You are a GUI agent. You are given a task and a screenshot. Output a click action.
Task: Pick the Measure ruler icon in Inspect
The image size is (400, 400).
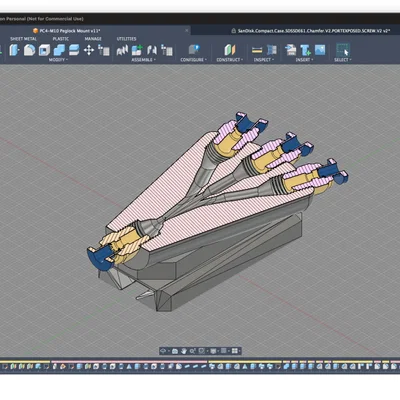pyautogui.click(x=257, y=50)
